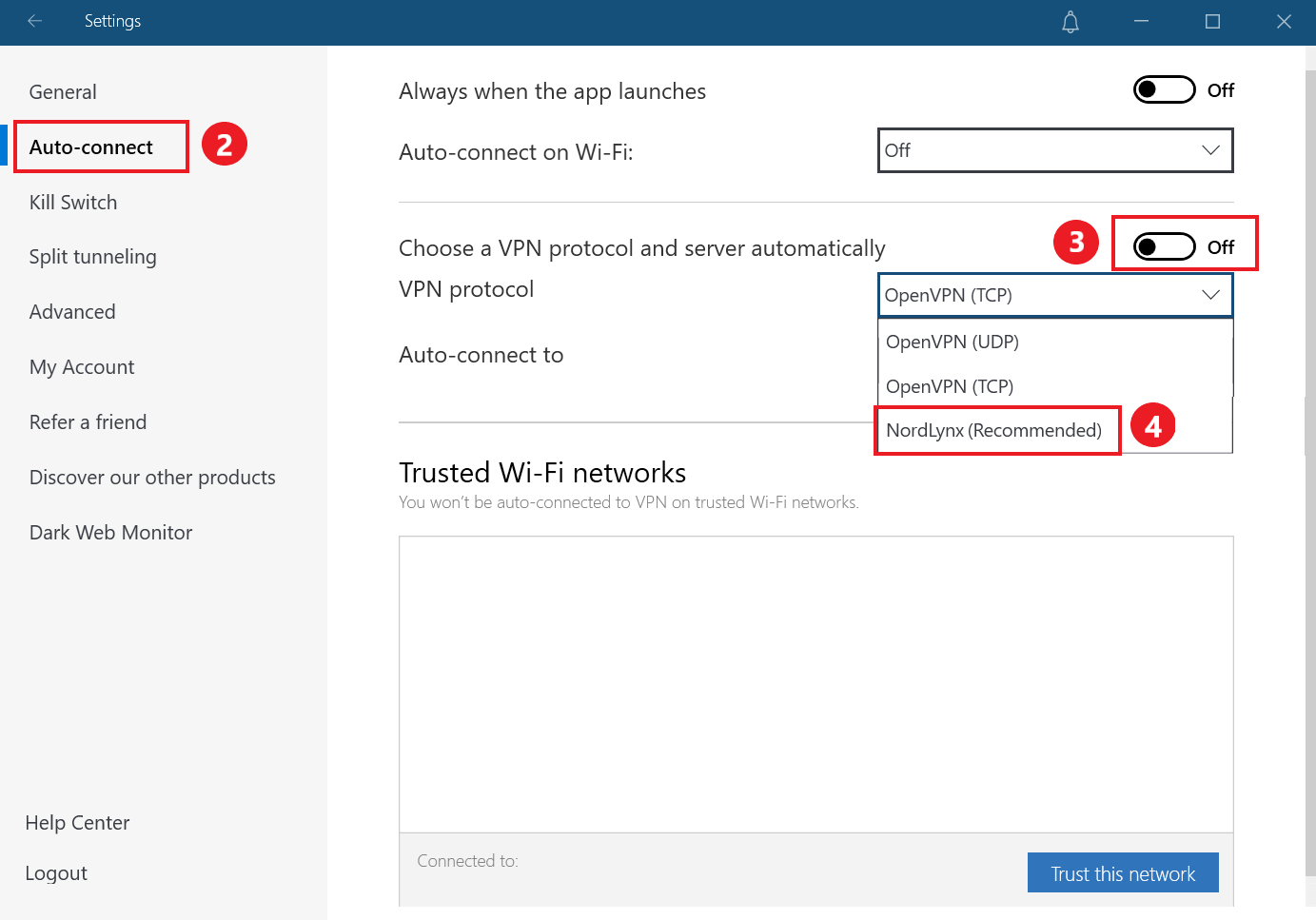Screen dimensions: 1316x920
Task: Minimize the Settings window
Action: (1141, 21)
